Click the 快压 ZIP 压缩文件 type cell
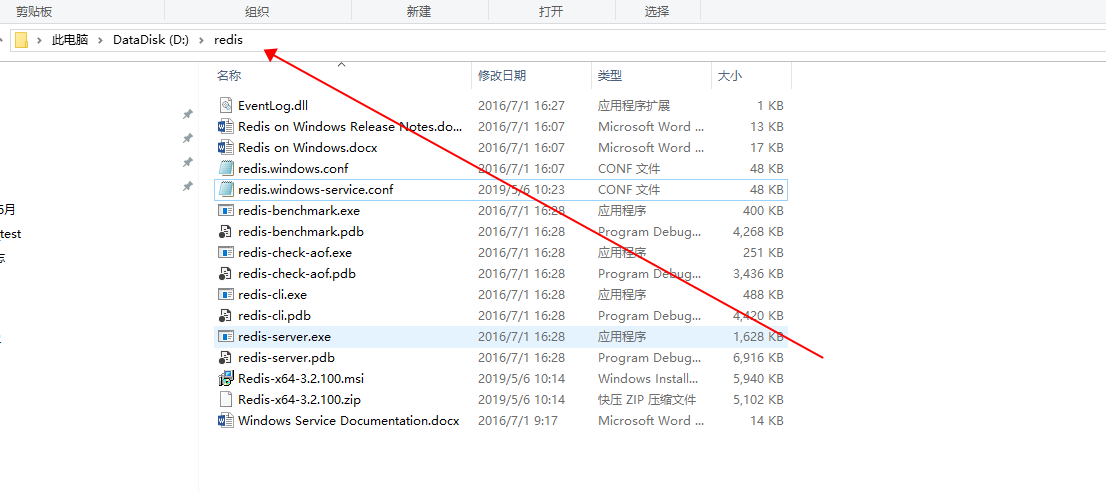This screenshot has width=1106, height=493. pos(647,399)
